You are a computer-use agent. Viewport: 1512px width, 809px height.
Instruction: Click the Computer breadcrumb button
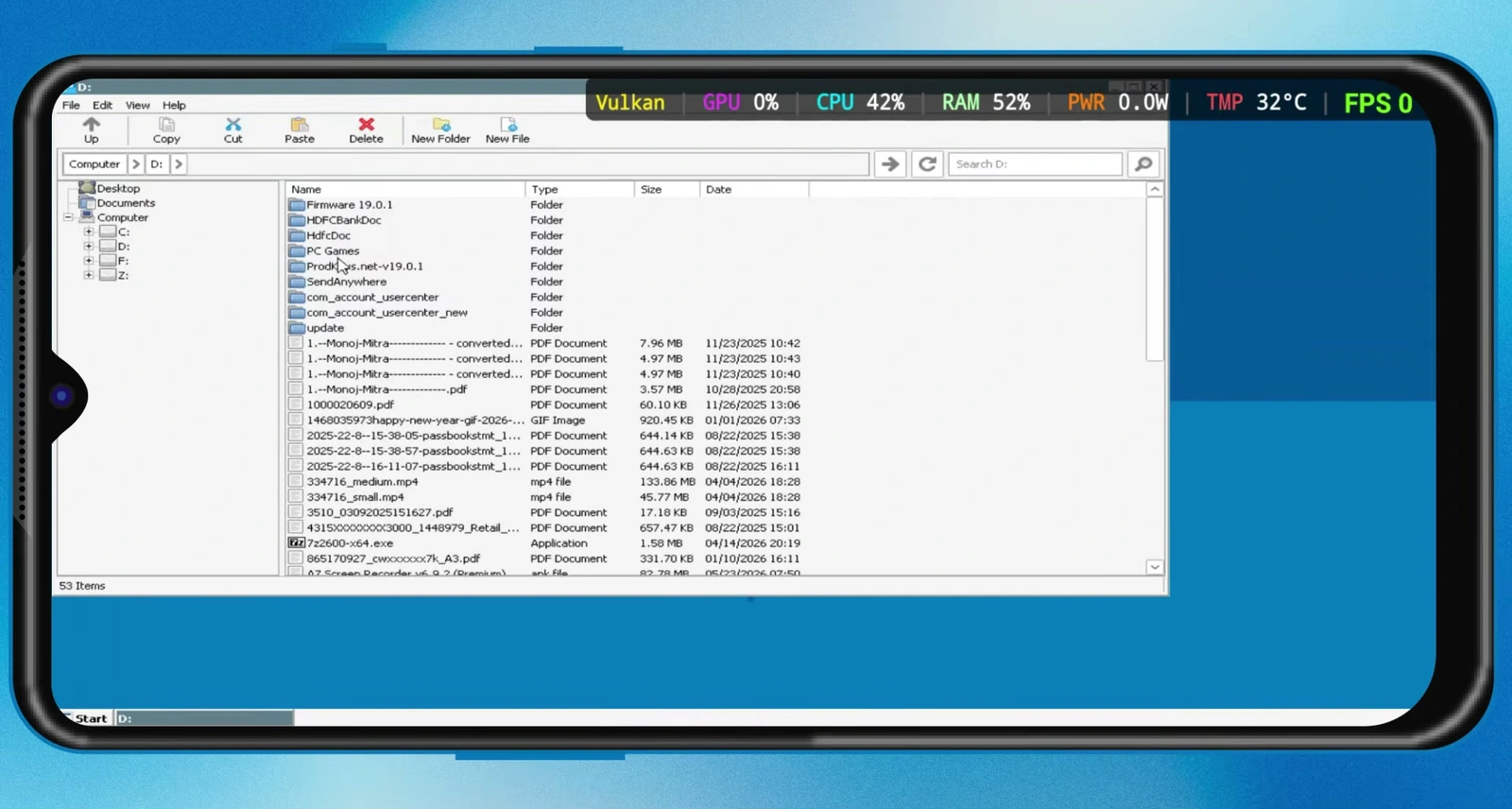coord(94,164)
